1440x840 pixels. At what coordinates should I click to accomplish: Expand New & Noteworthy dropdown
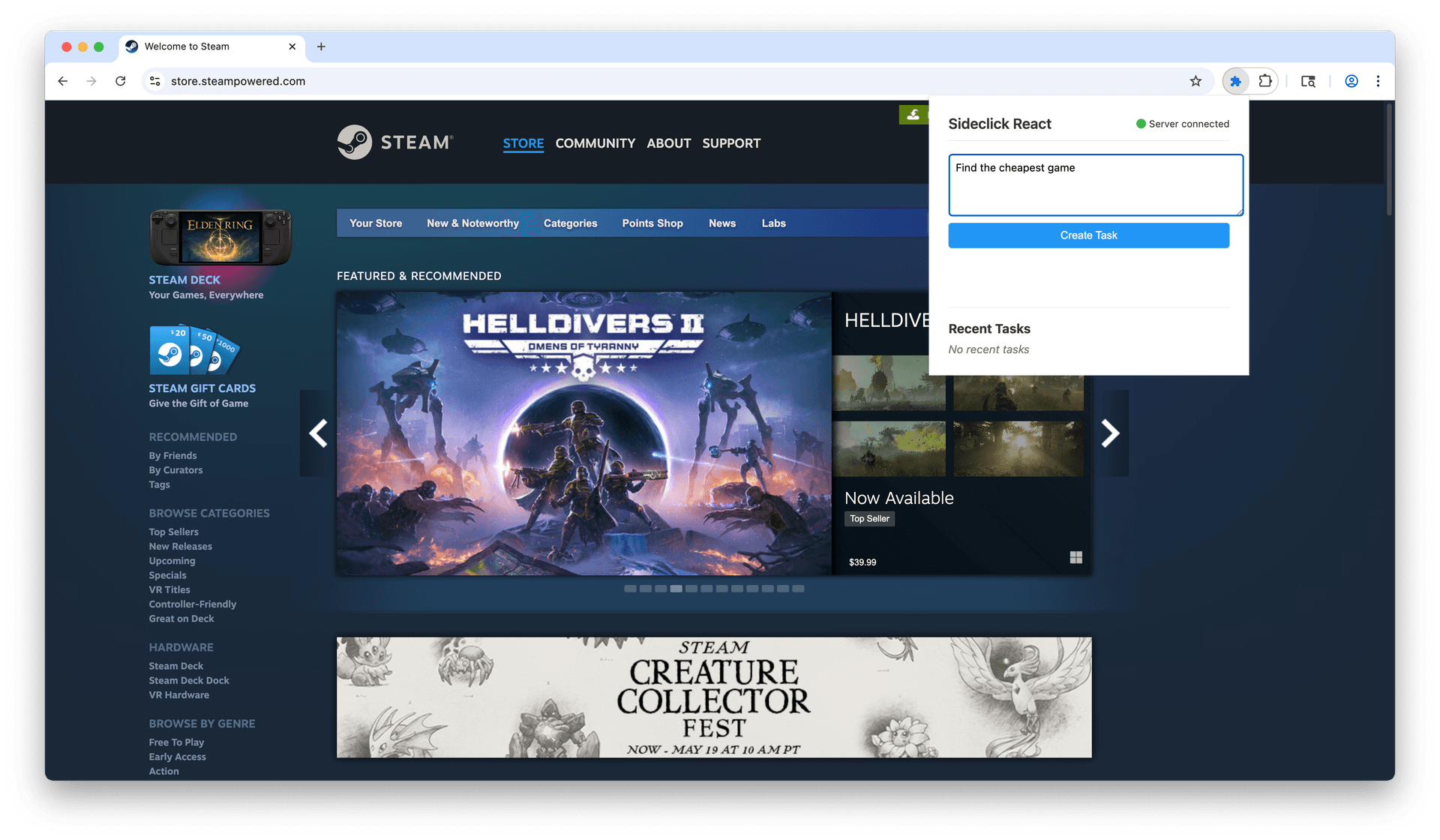click(x=472, y=223)
